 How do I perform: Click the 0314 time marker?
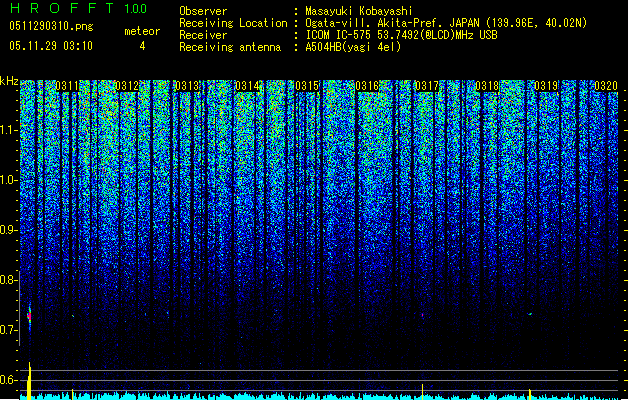[x=247, y=86]
